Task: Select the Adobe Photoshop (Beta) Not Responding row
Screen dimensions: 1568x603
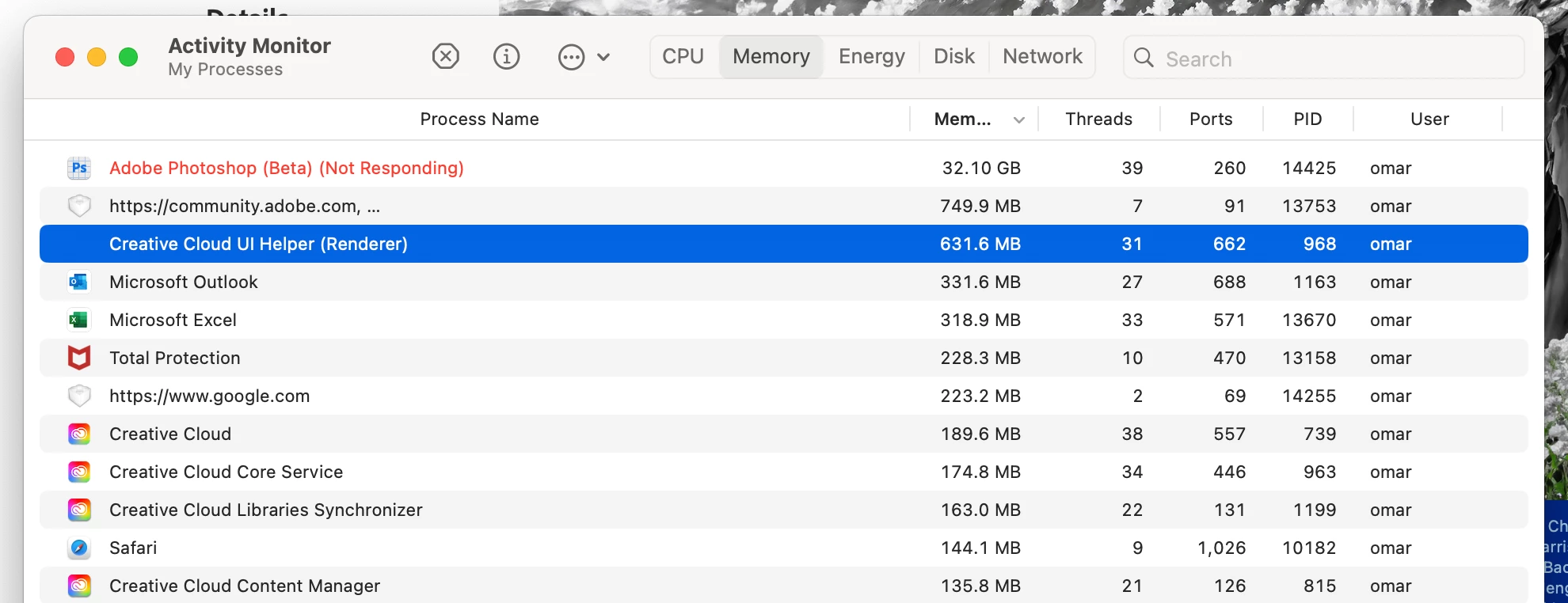Action: point(784,168)
